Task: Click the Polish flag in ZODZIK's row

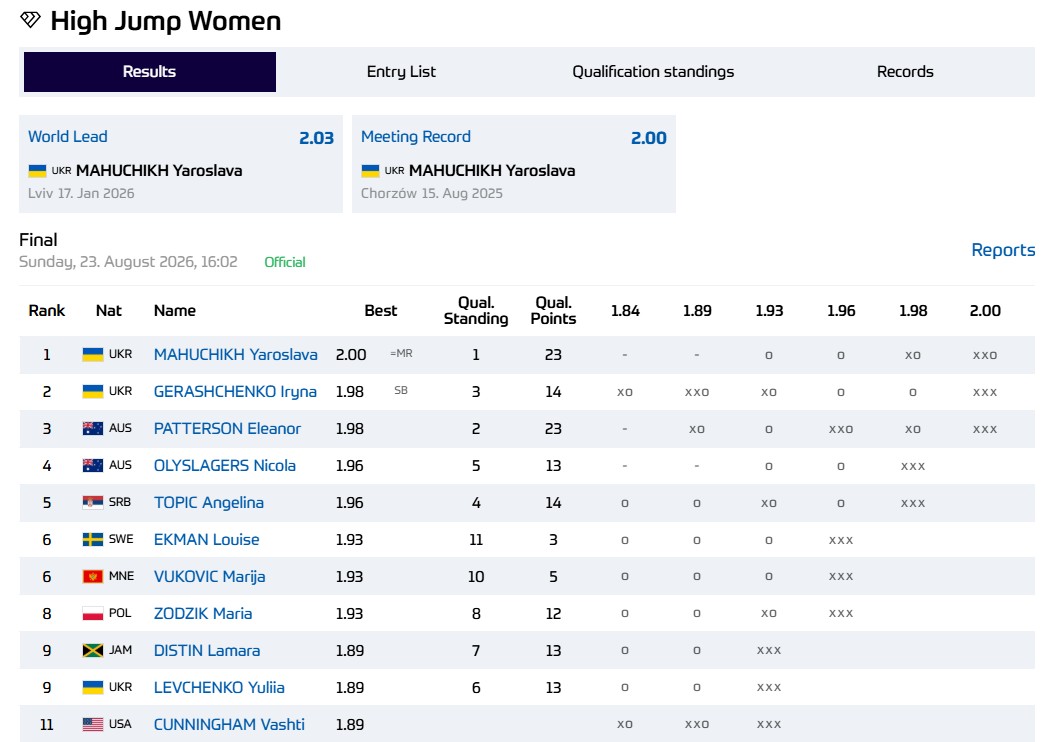Action: (93, 613)
